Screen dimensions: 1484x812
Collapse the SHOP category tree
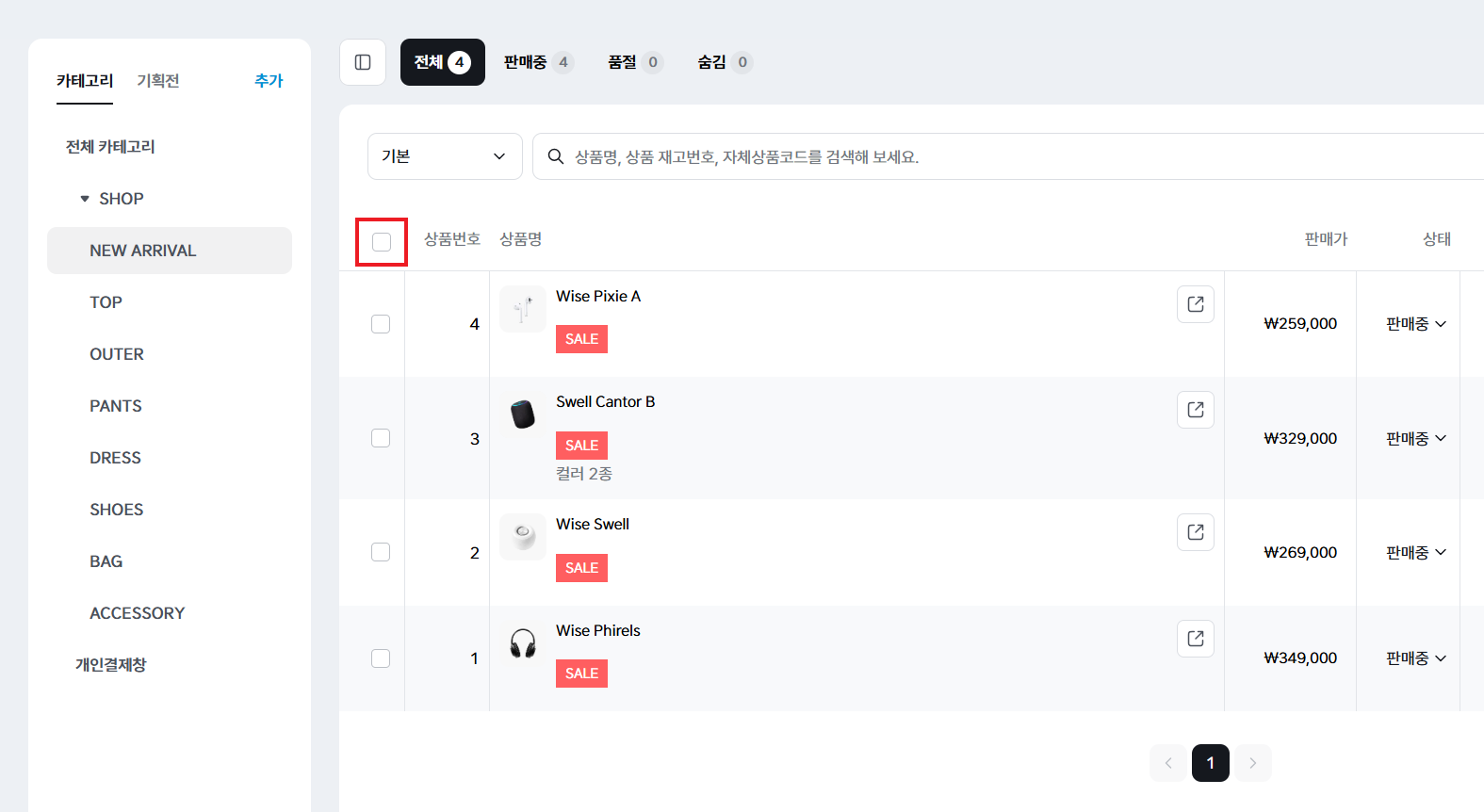(85, 199)
